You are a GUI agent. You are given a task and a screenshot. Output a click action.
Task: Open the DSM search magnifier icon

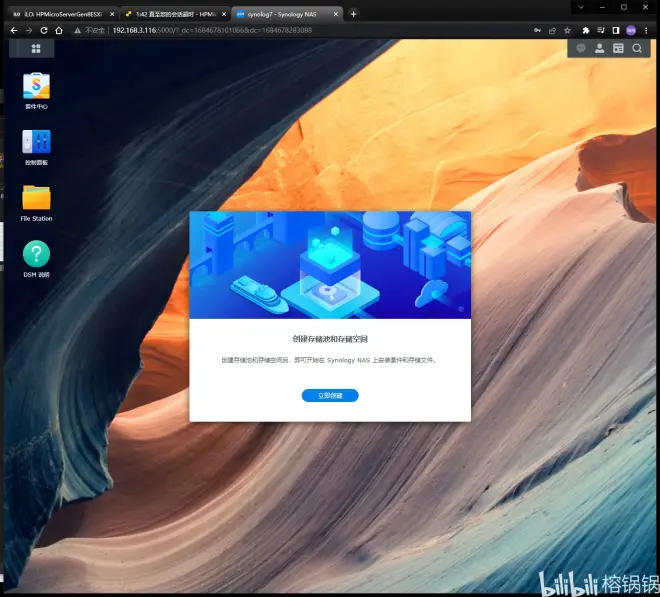637,48
